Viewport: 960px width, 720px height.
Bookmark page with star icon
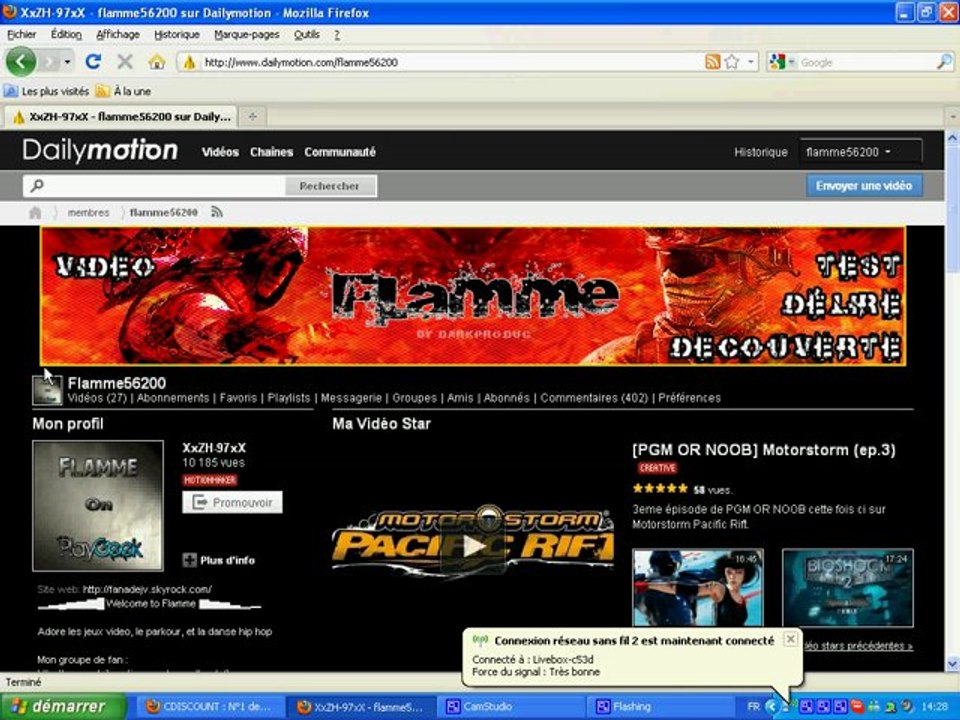[731, 62]
